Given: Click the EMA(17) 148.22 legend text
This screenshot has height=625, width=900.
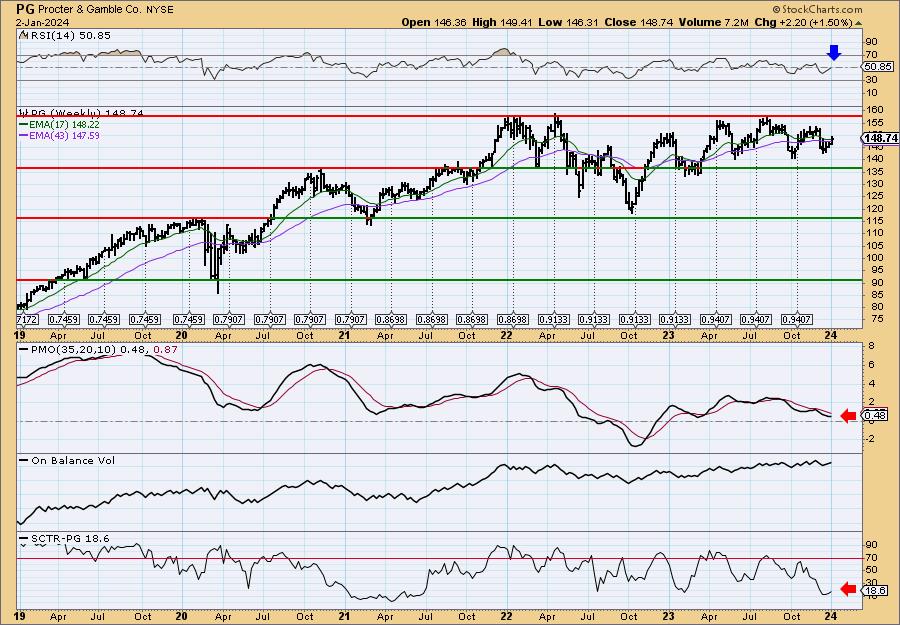Looking at the screenshot, I should (x=64, y=124).
